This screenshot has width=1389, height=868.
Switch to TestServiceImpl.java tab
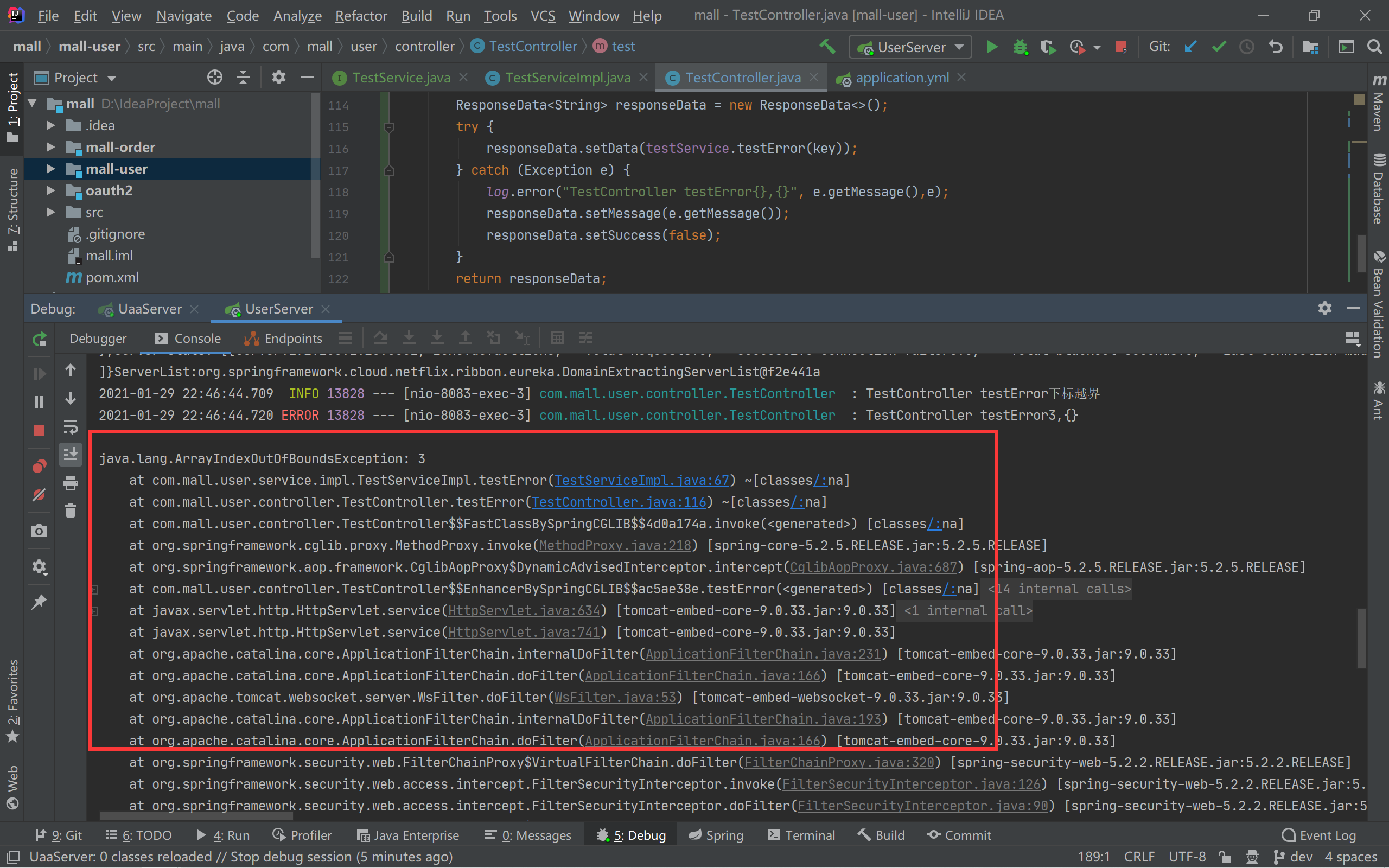(567, 78)
